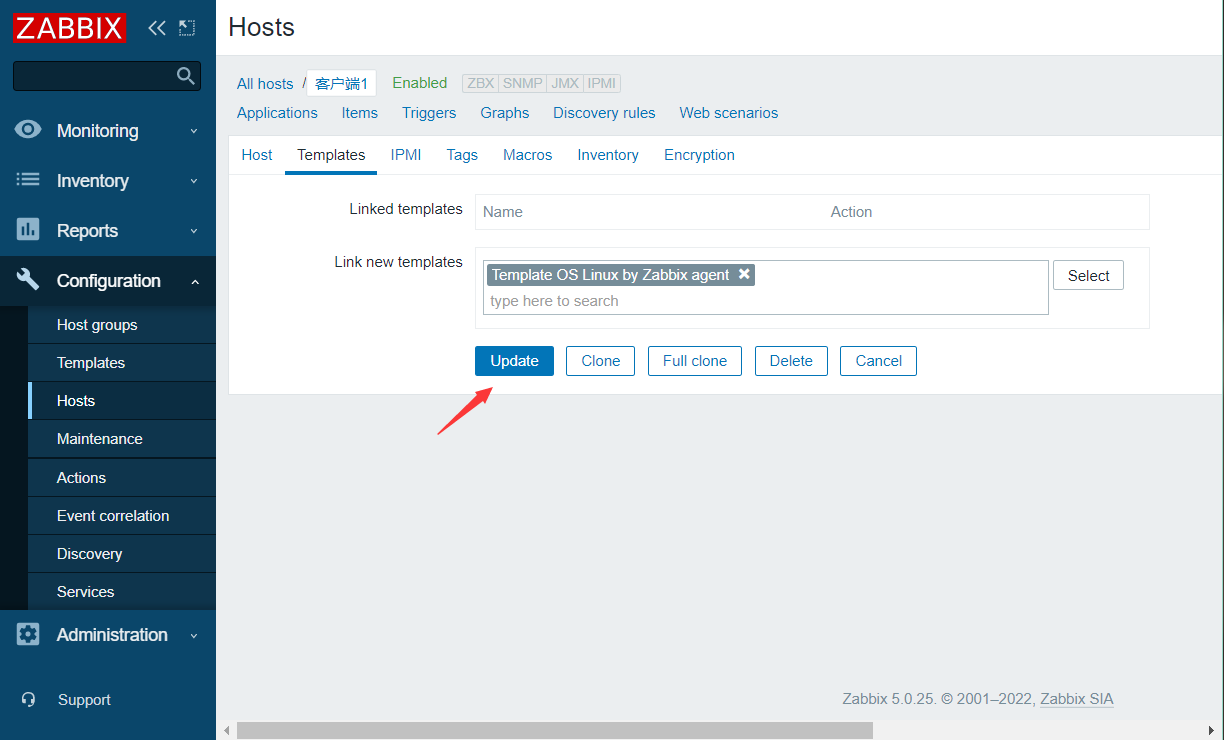The height and width of the screenshot is (740, 1224).
Task: Click the SNMP availability indicator
Action: click(x=522, y=84)
